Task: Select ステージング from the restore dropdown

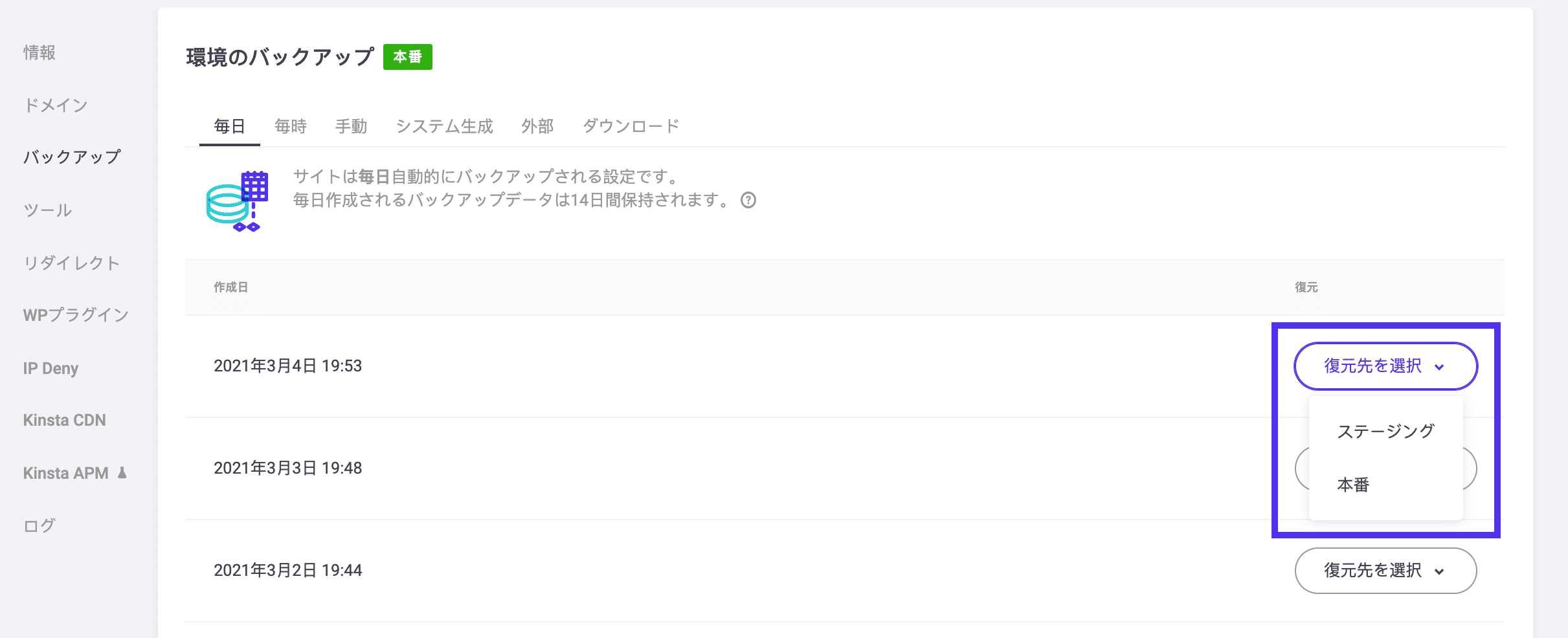Action: point(1385,430)
